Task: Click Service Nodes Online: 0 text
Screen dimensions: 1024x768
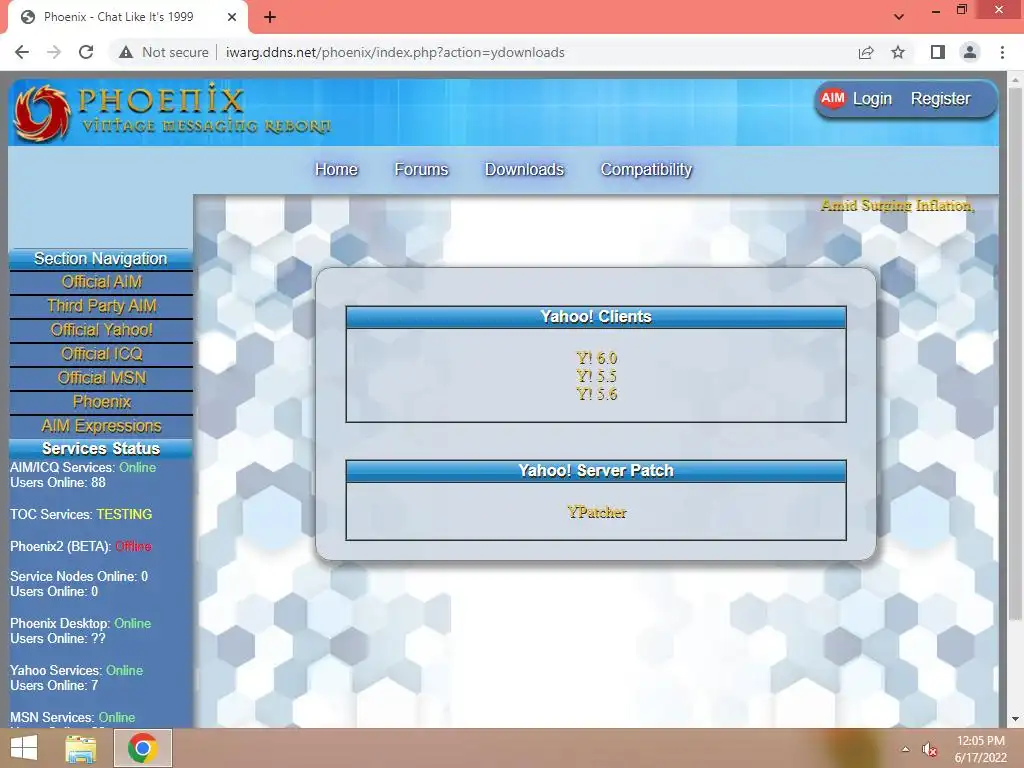Action: point(79,577)
